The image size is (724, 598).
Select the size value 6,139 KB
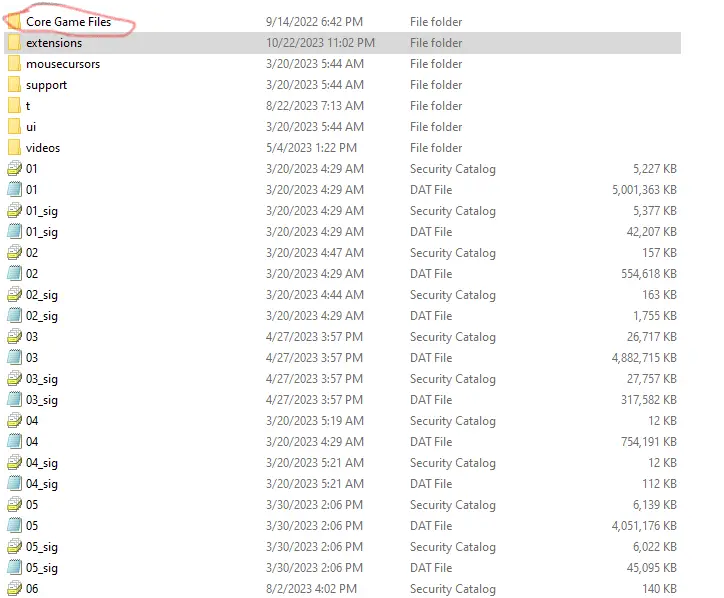pos(654,505)
